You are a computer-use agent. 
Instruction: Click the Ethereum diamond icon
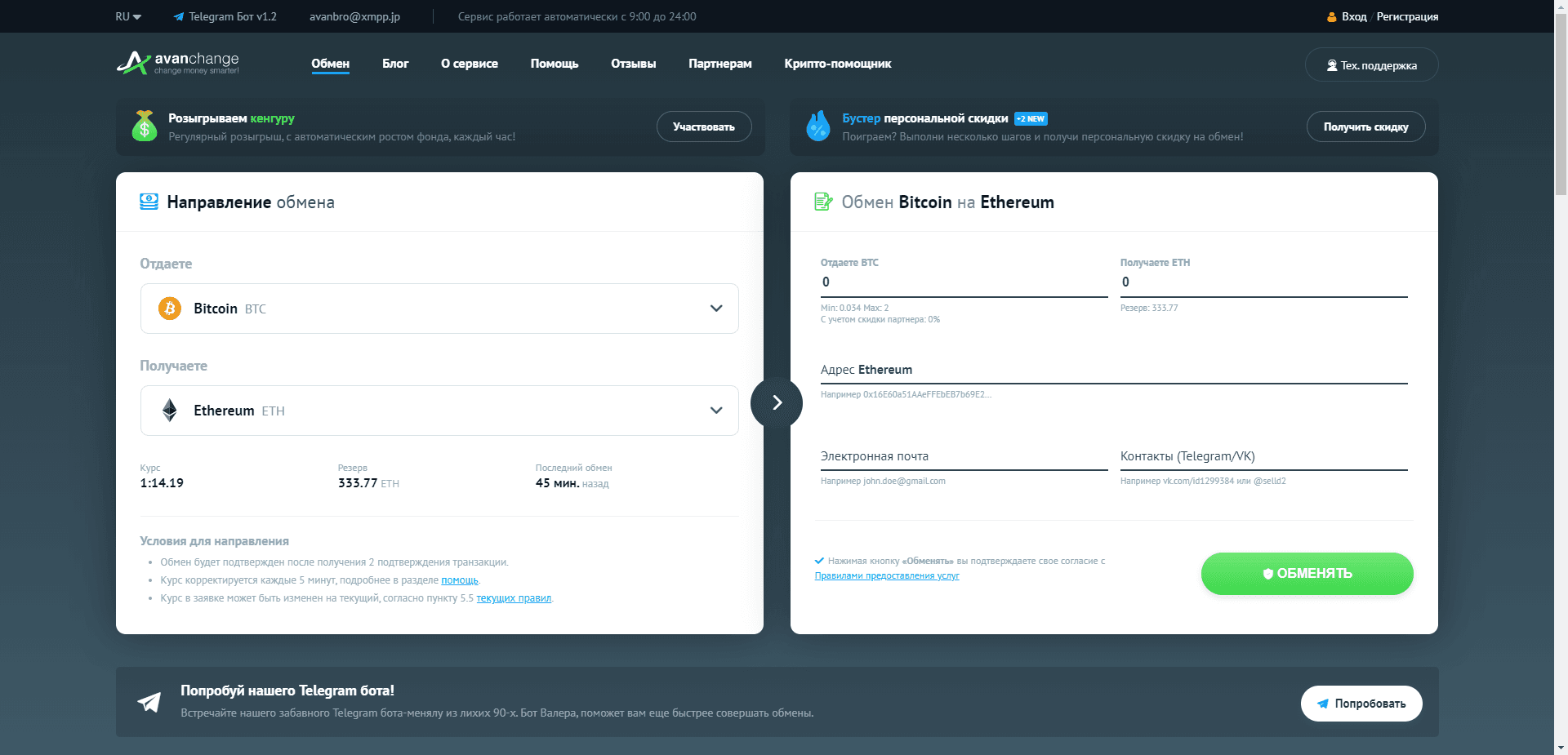170,411
